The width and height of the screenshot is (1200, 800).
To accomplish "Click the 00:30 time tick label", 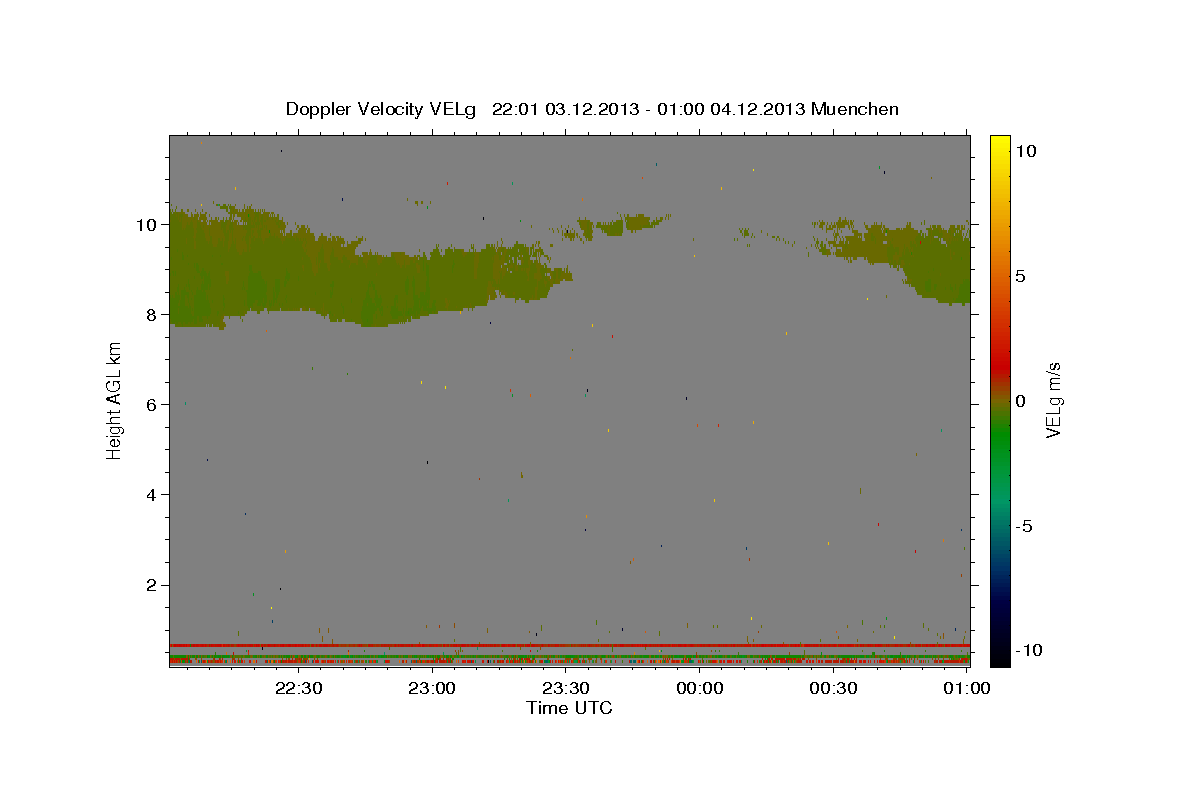I will pos(833,688).
